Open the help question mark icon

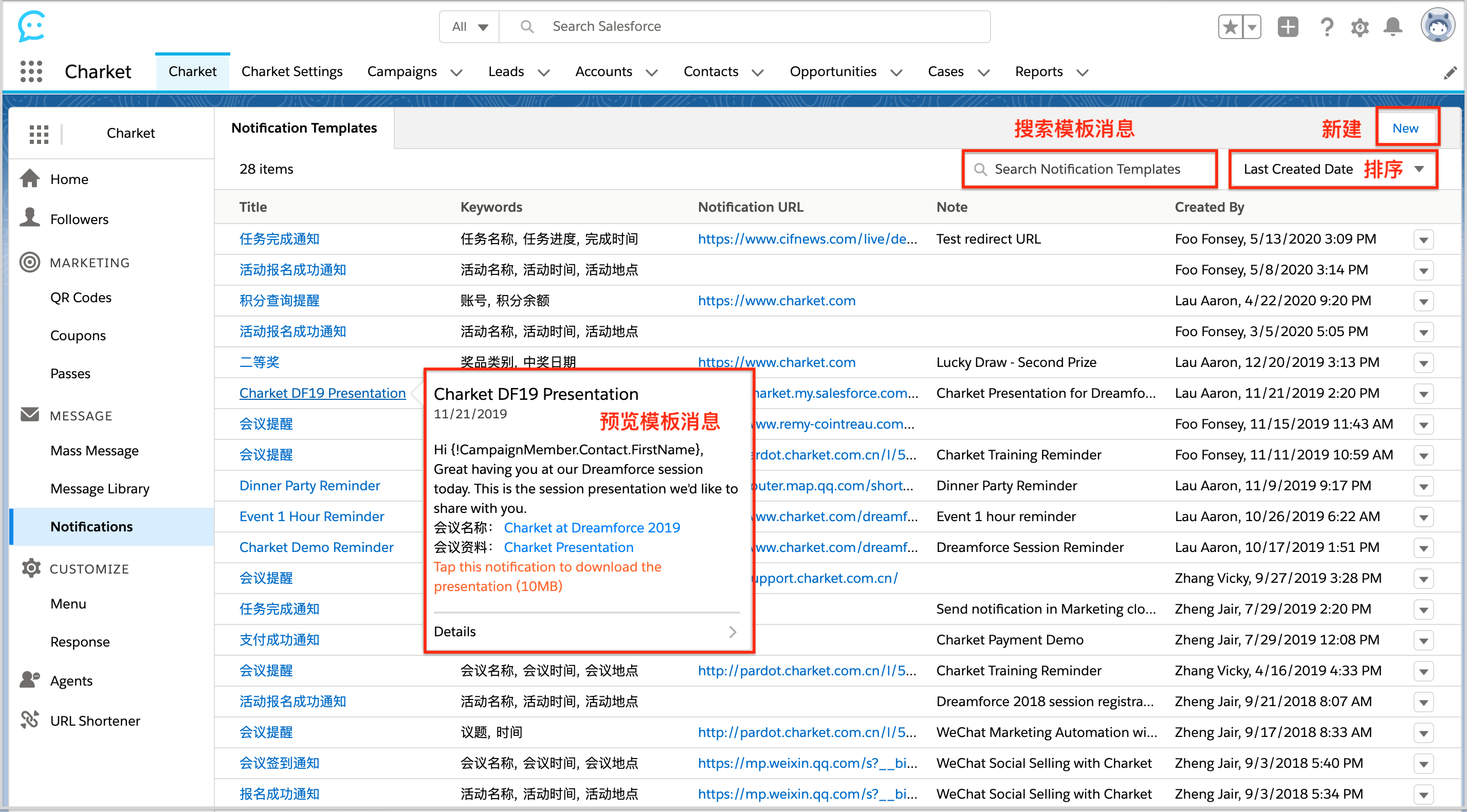click(1327, 27)
